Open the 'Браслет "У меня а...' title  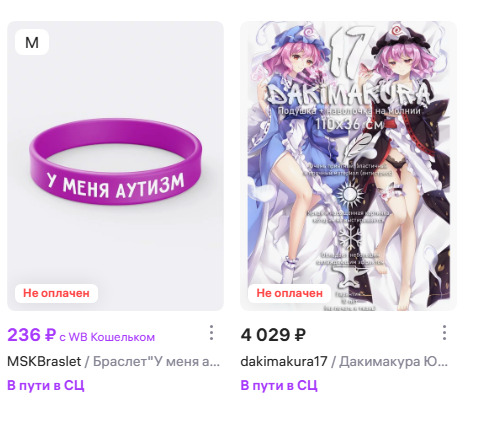tap(156, 361)
